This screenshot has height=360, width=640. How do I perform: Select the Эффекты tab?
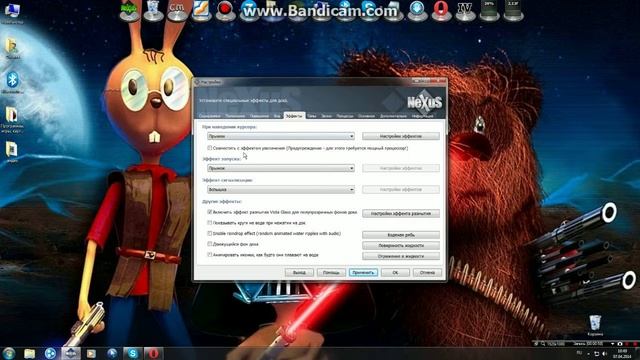point(294,116)
